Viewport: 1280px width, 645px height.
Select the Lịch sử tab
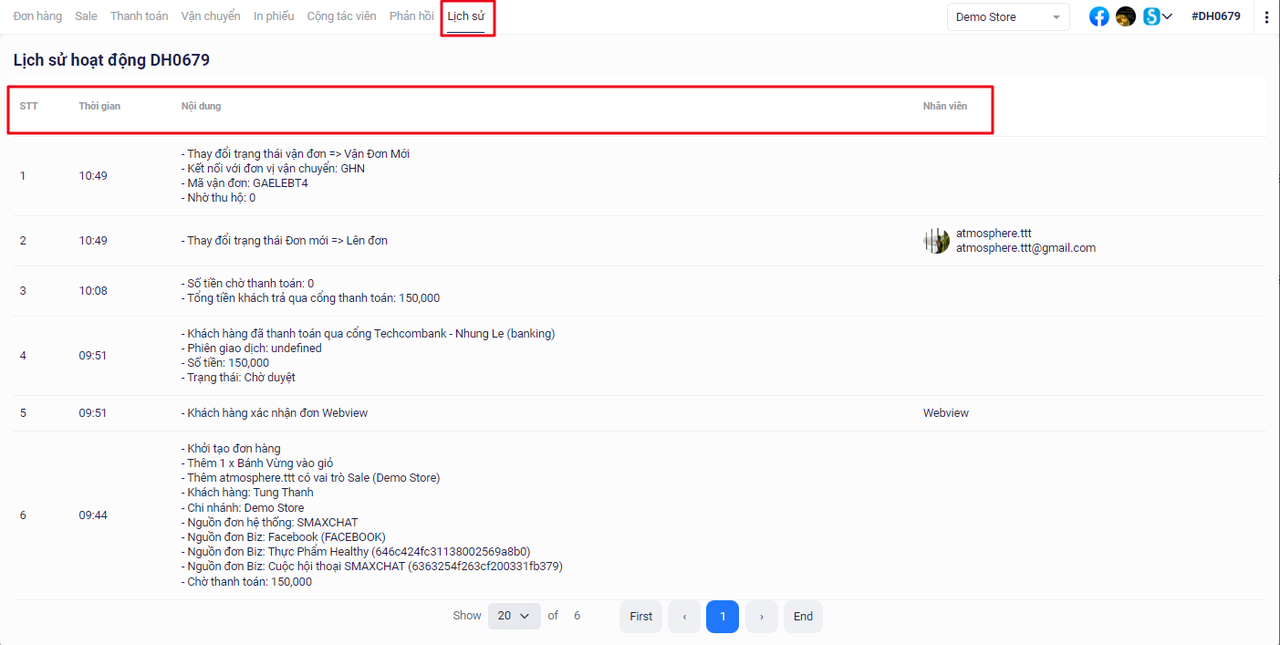466,17
